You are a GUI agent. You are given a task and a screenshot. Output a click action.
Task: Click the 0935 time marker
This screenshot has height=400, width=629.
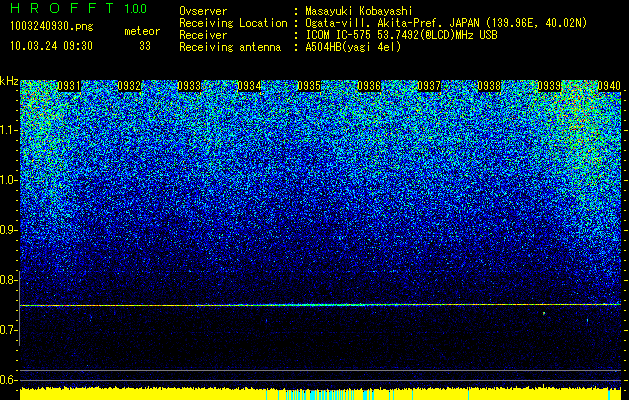pyautogui.click(x=309, y=86)
